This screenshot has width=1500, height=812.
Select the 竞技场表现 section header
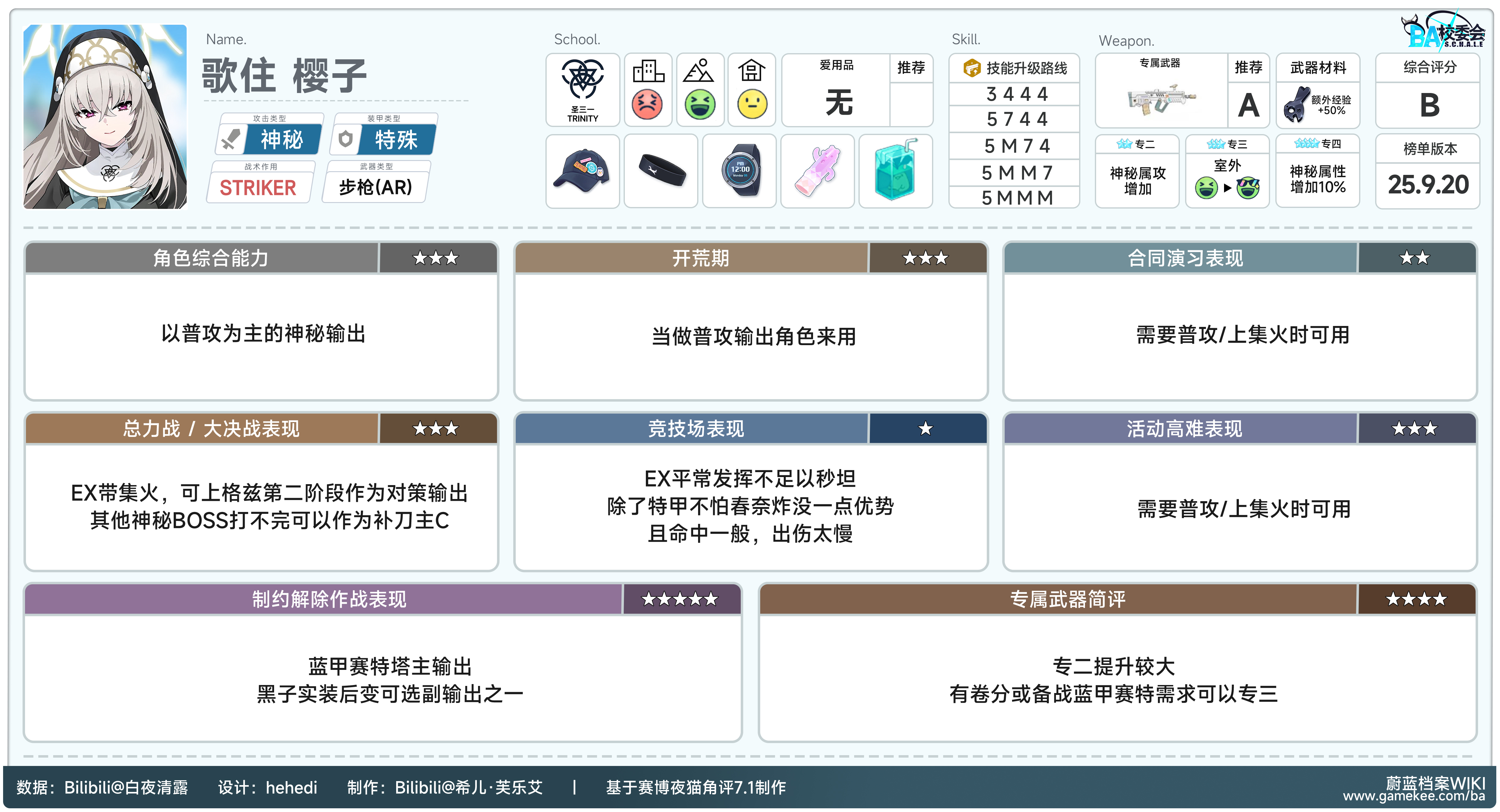click(x=696, y=429)
